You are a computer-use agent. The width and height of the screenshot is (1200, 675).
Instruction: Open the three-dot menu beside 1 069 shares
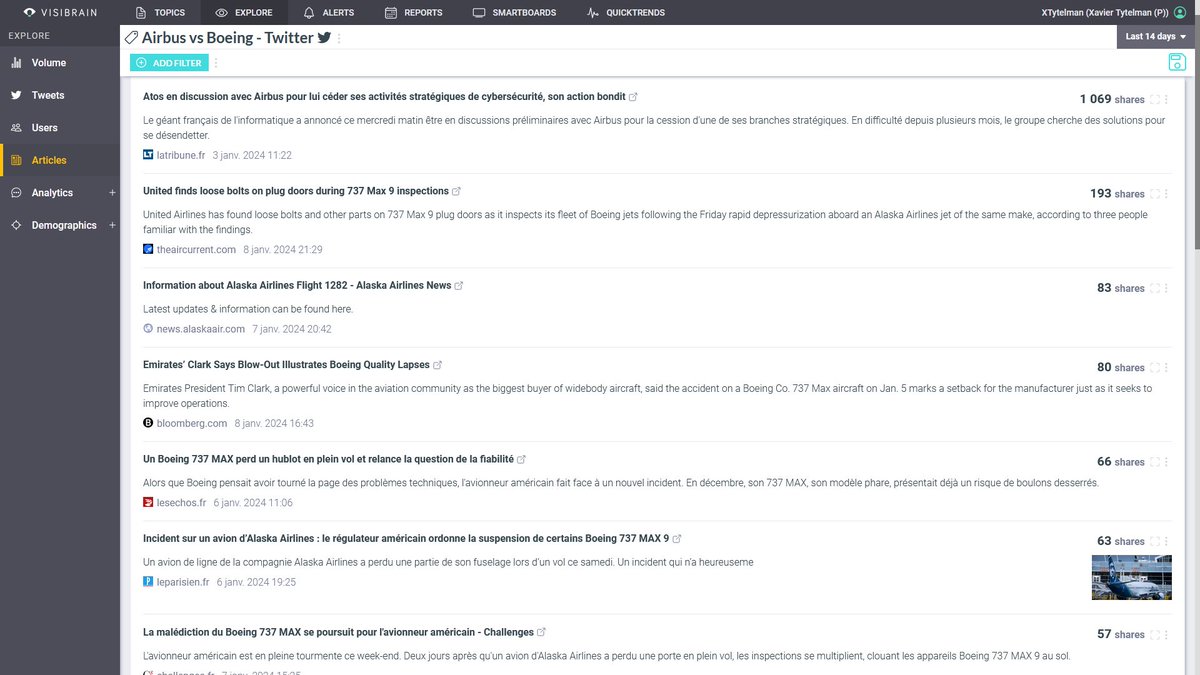tap(1167, 99)
